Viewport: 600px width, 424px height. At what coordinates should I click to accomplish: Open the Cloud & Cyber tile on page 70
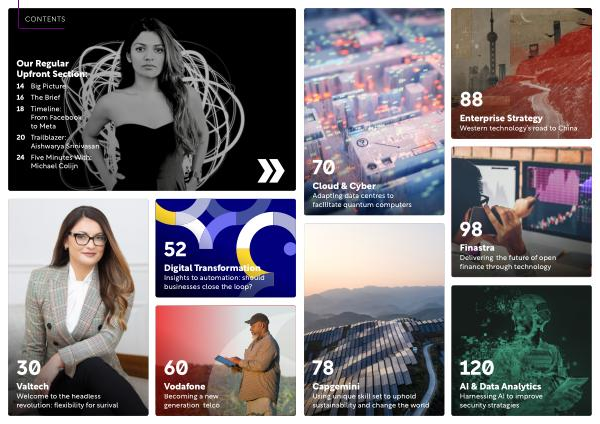point(374,111)
